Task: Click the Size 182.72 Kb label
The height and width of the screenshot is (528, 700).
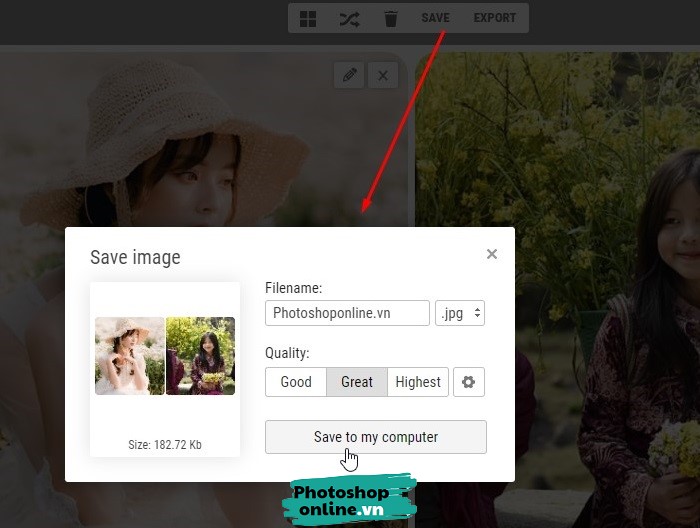Action: click(165, 444)
